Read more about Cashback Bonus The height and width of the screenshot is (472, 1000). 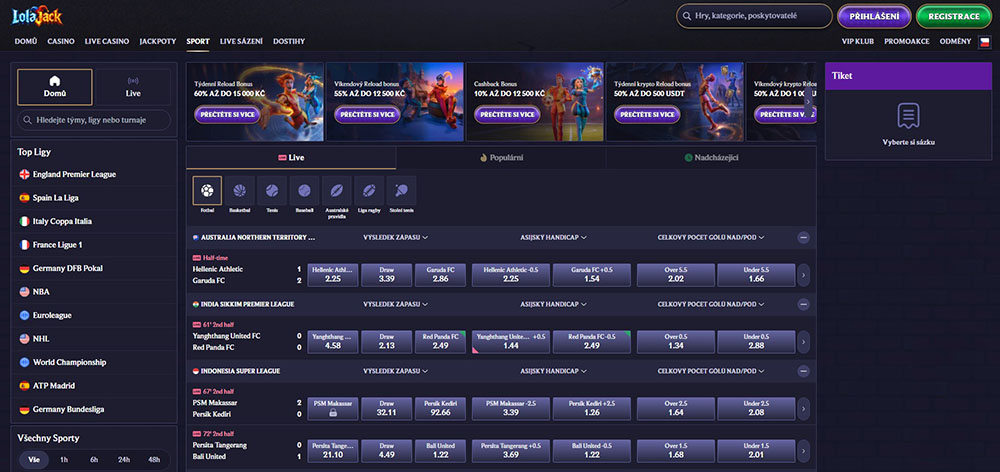507,115
